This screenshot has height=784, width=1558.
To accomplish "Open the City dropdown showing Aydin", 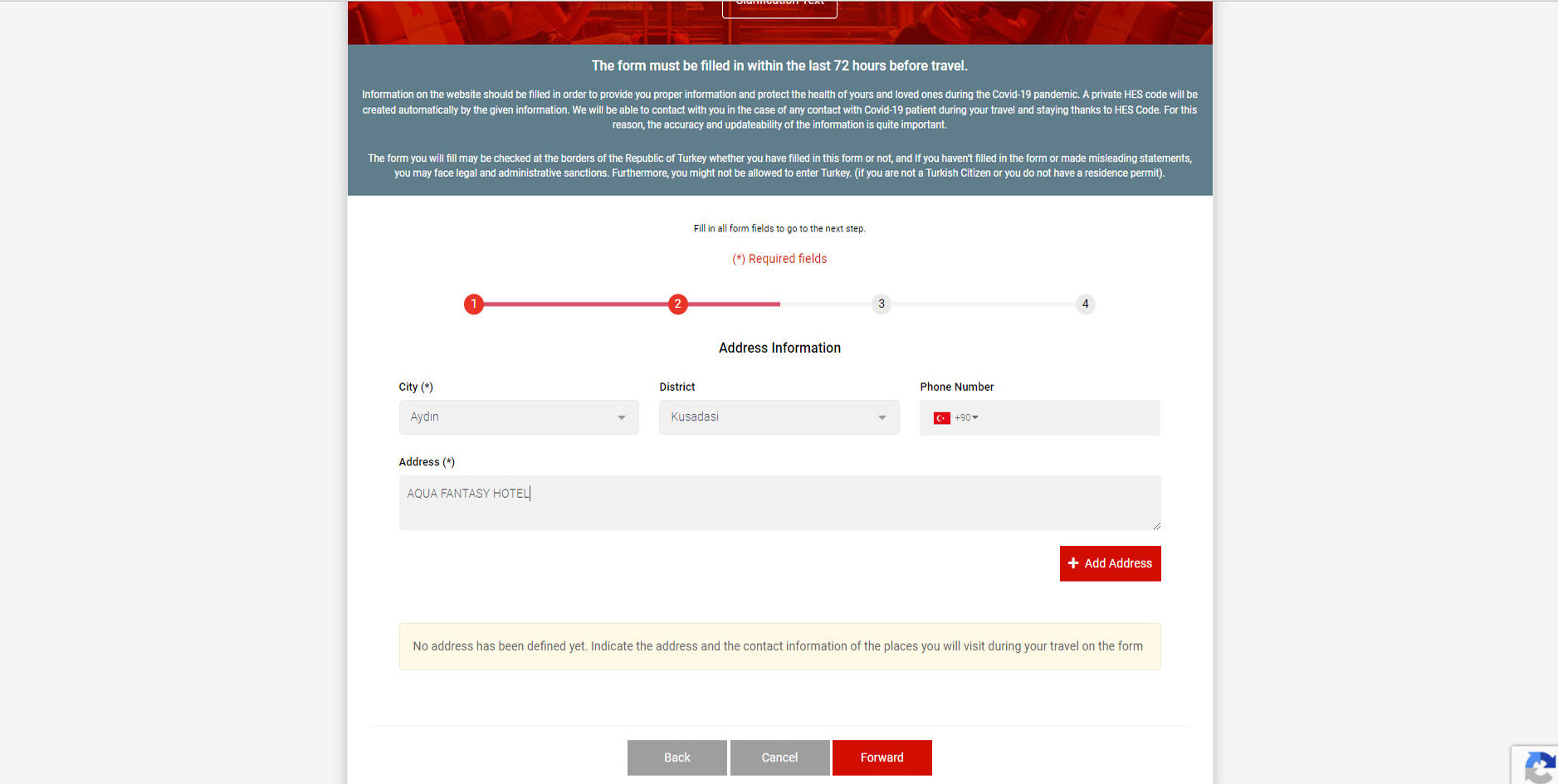I will [519, 417].
